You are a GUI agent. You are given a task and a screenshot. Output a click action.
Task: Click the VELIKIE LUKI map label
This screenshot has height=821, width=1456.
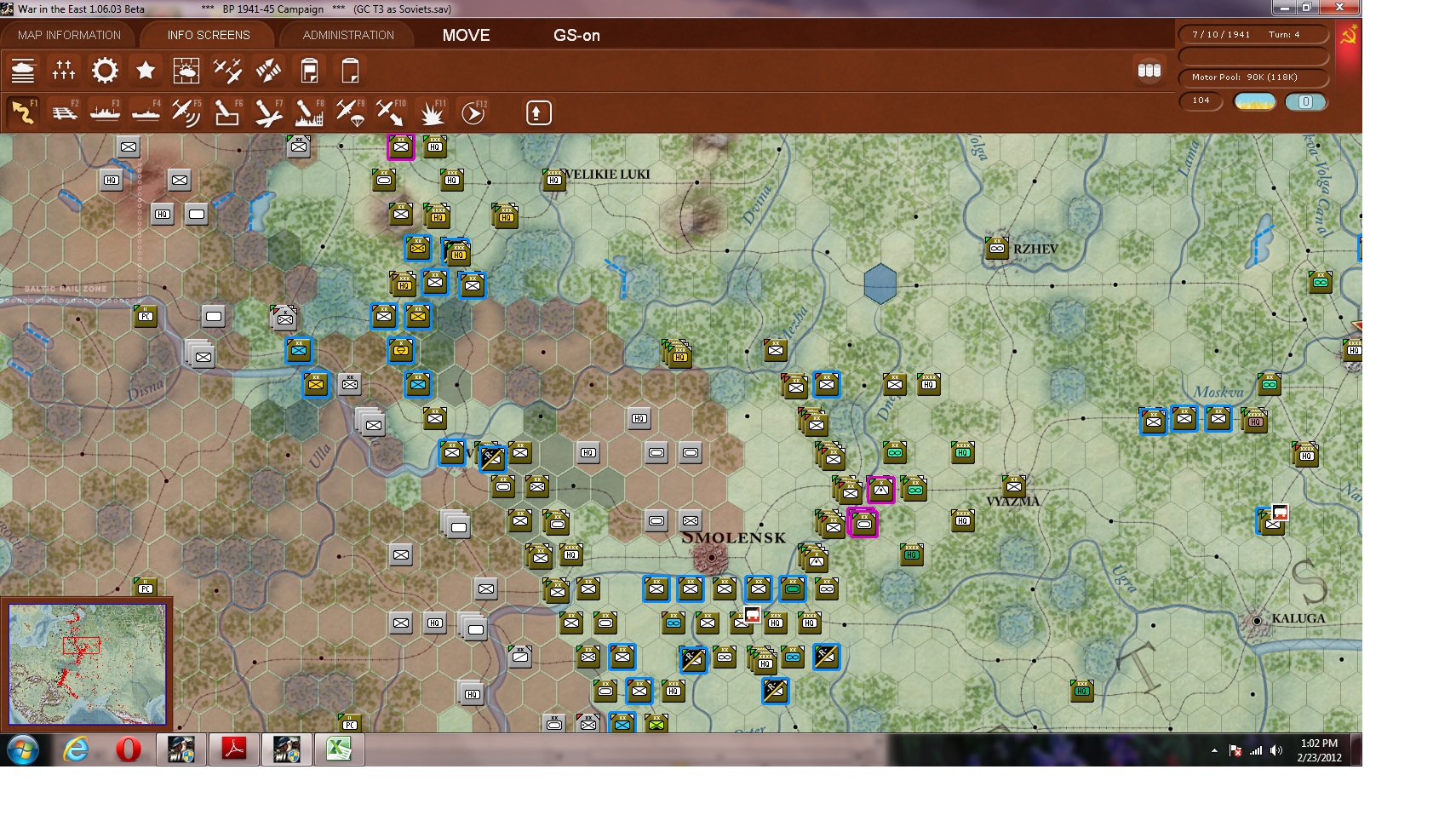[x=607, y=175]
